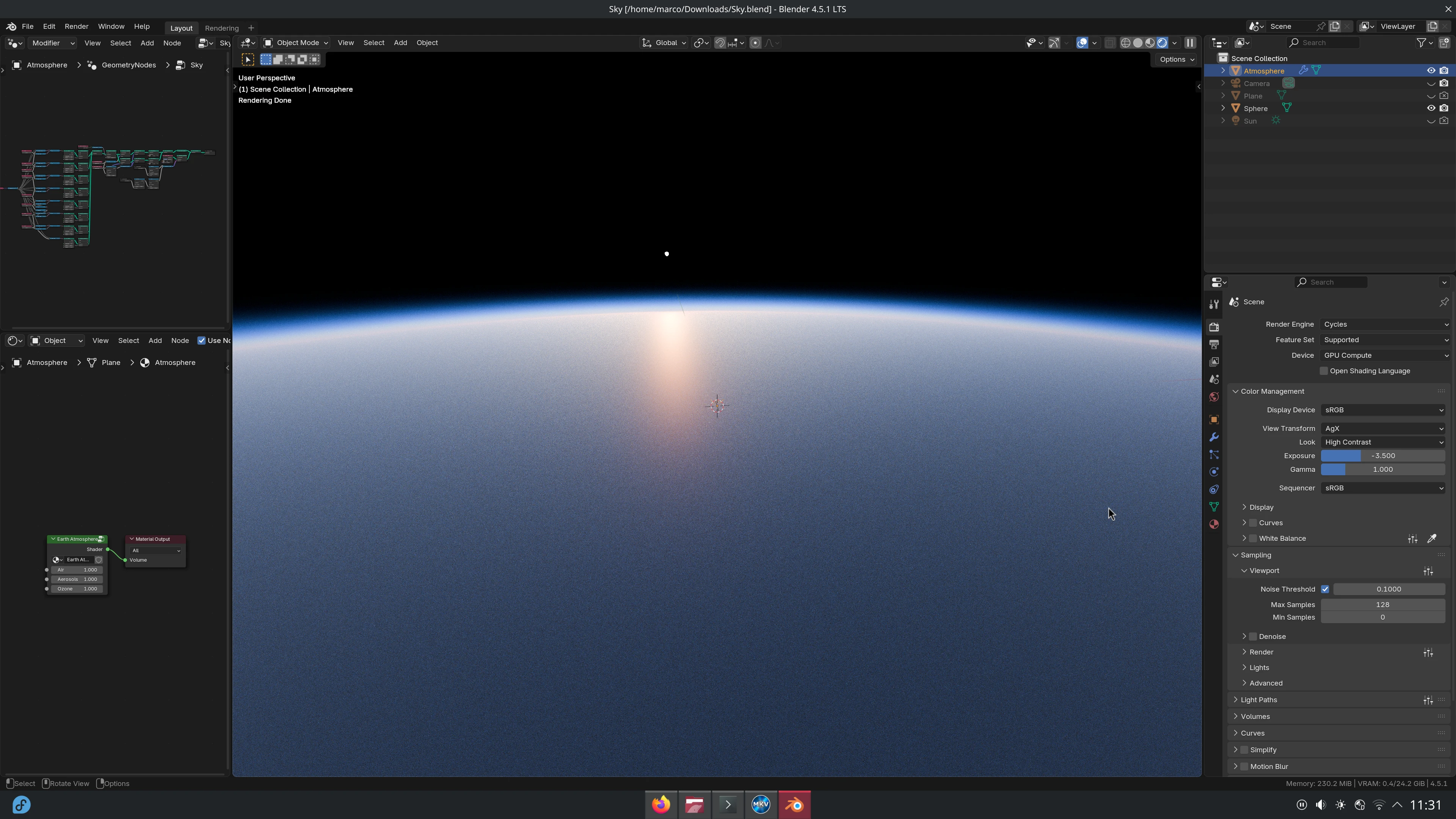Toggle the viewport snapping magnet
Image resolution: width=1456 pixels, height=819 pixels.
pos(720,43)
